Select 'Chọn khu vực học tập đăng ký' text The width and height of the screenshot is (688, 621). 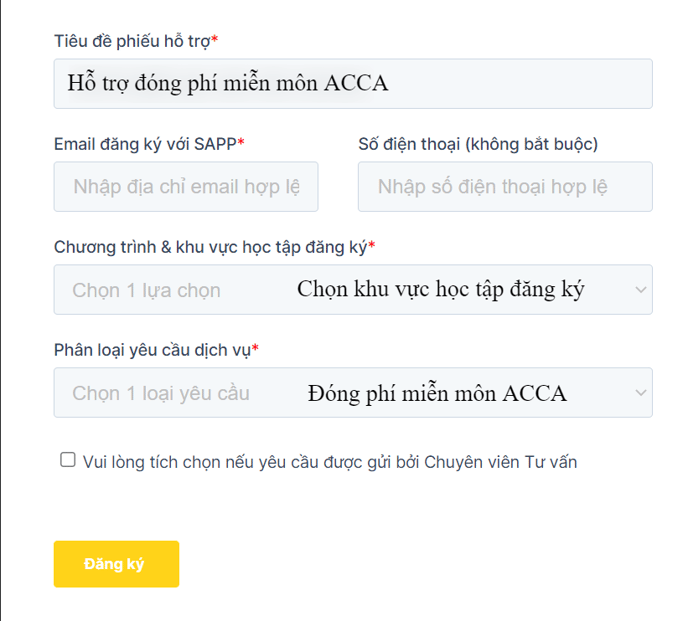(x=441, y=290)
